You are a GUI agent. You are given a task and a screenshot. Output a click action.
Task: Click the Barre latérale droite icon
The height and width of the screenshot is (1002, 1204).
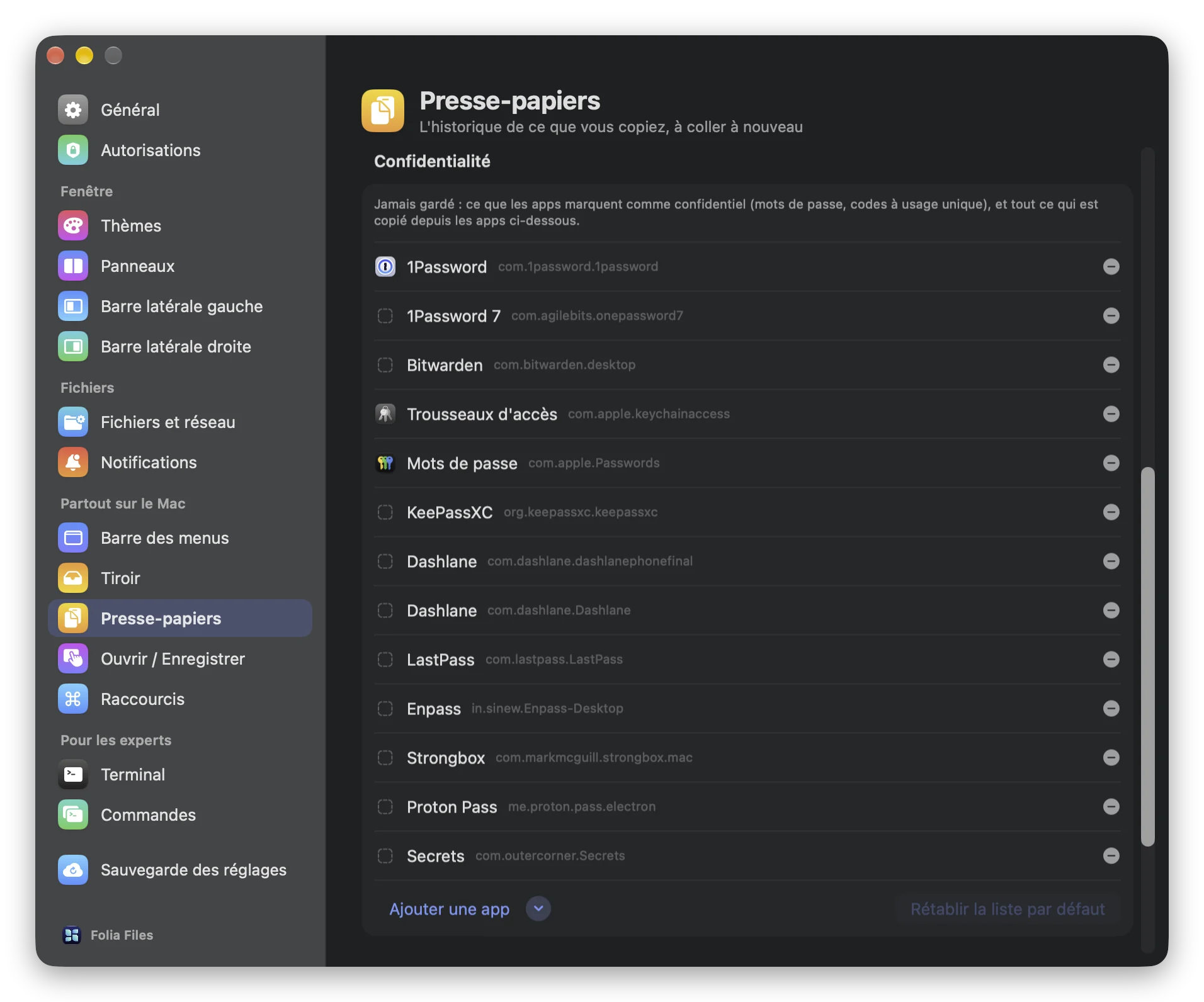(73, 347)
